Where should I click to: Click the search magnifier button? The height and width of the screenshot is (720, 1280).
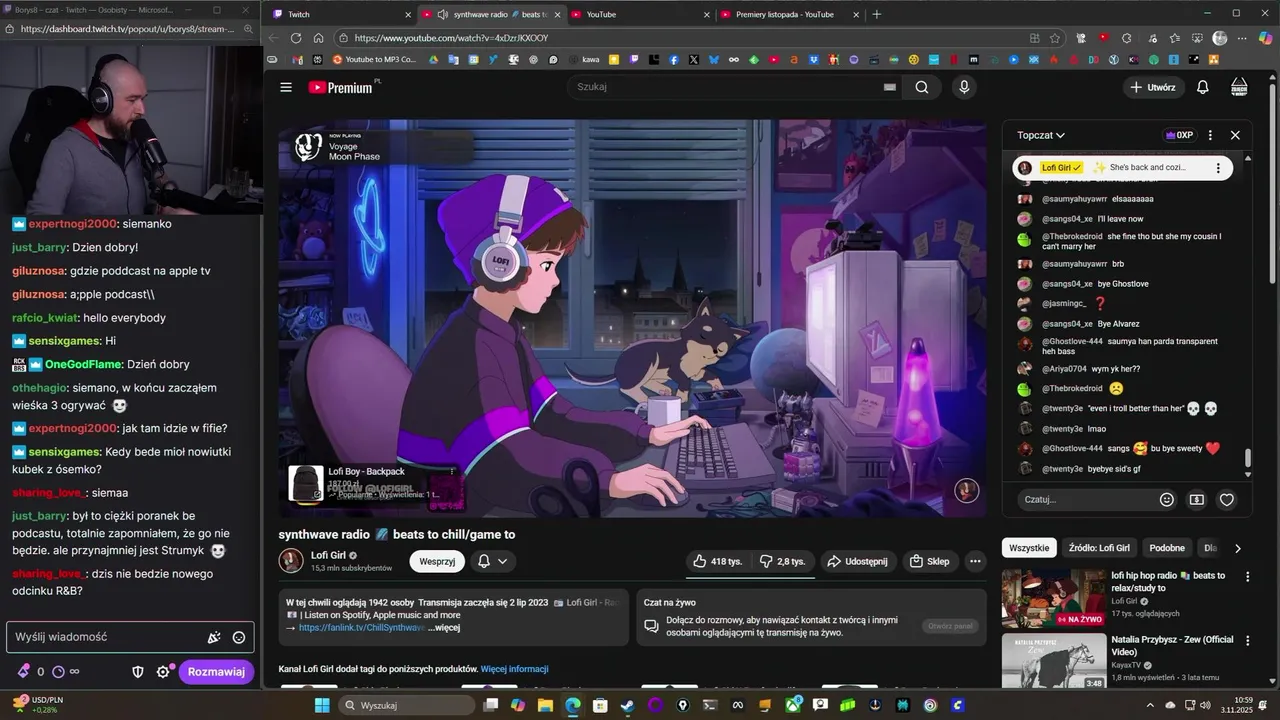(921, 87)
